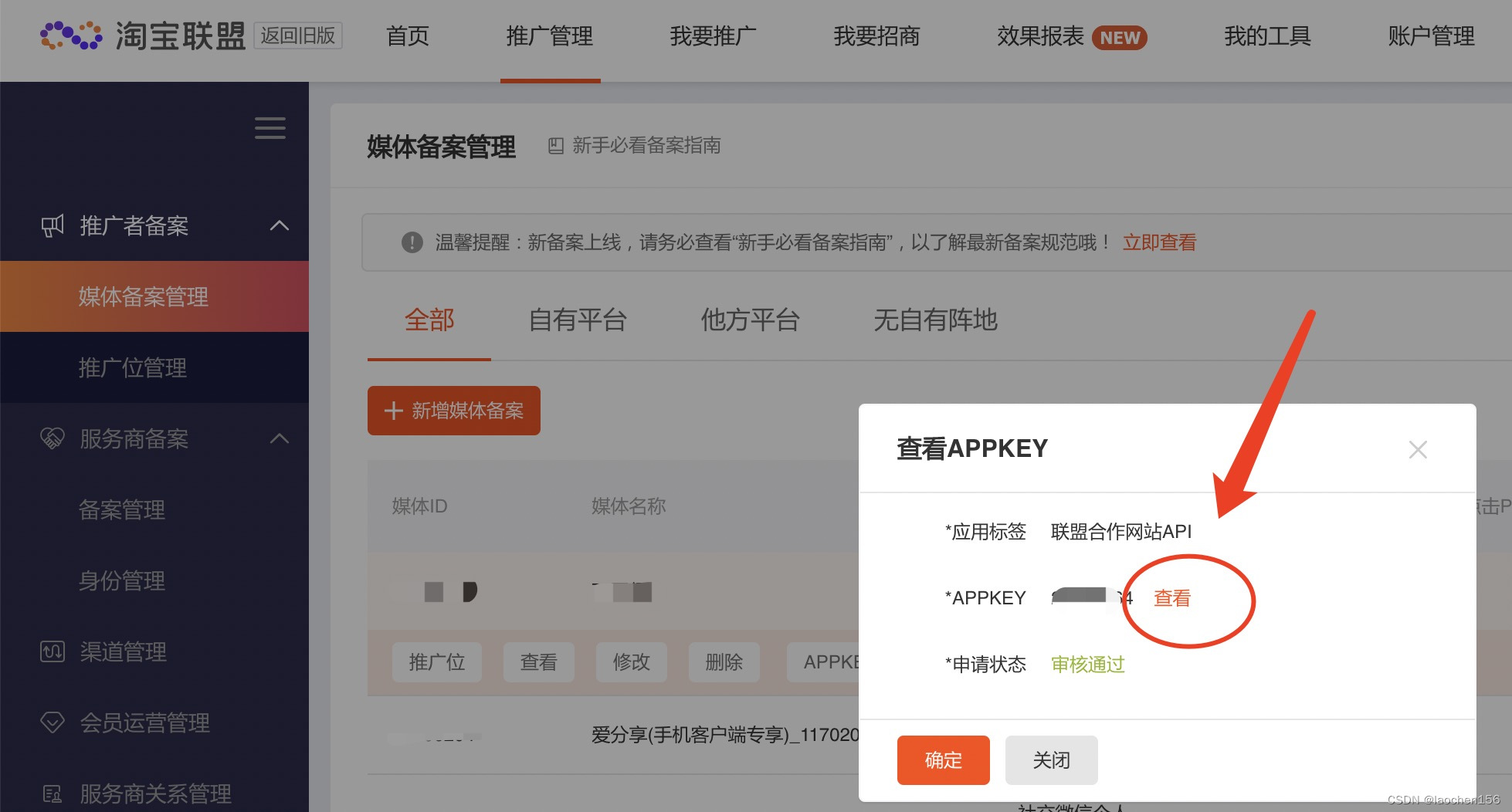Click the book icon beside 新手必看备案指南
The width and height of the screenshot is (1512, 812).
point(555,146)
